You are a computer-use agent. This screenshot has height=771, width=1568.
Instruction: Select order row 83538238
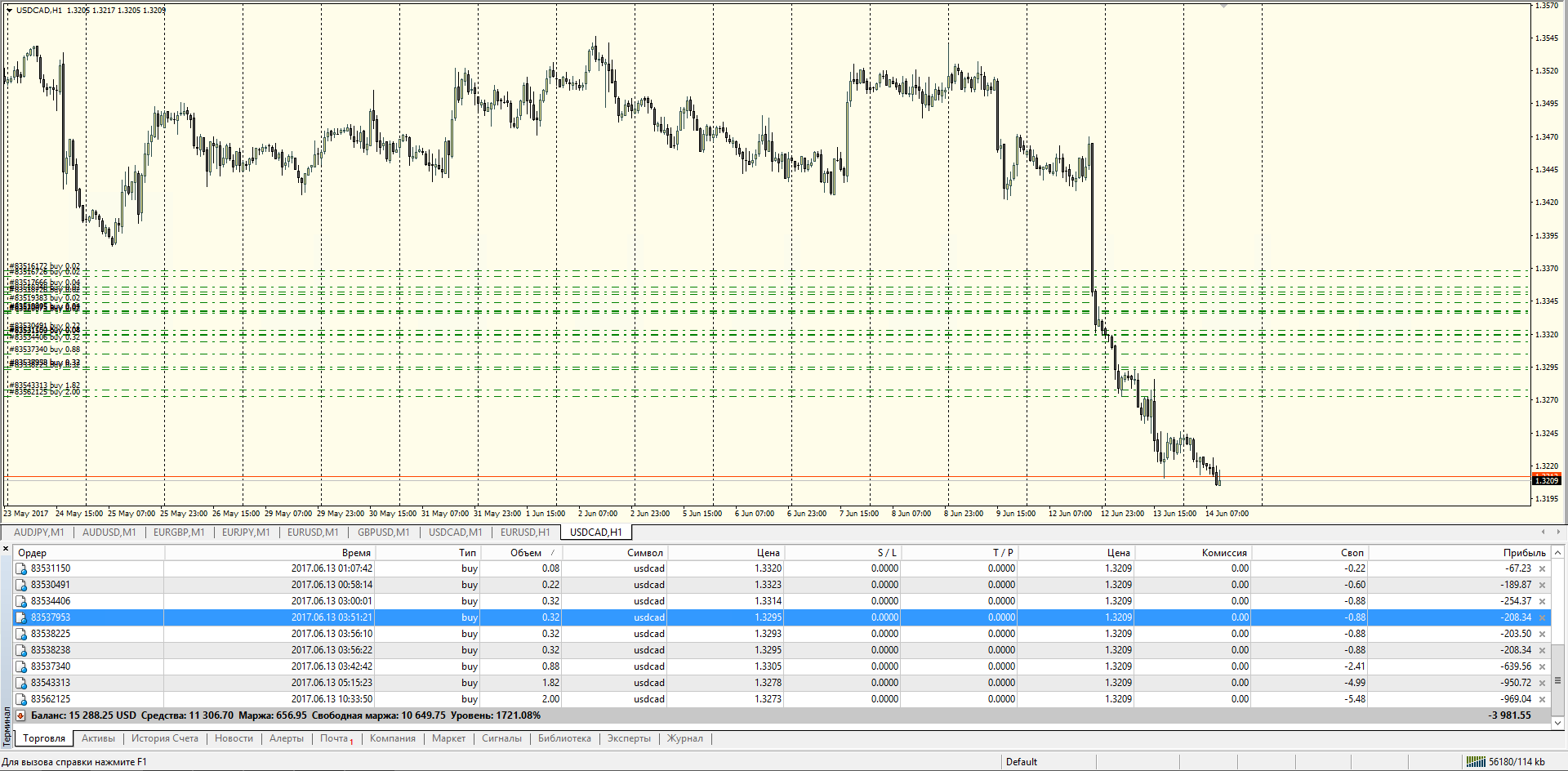click(782, 650)
